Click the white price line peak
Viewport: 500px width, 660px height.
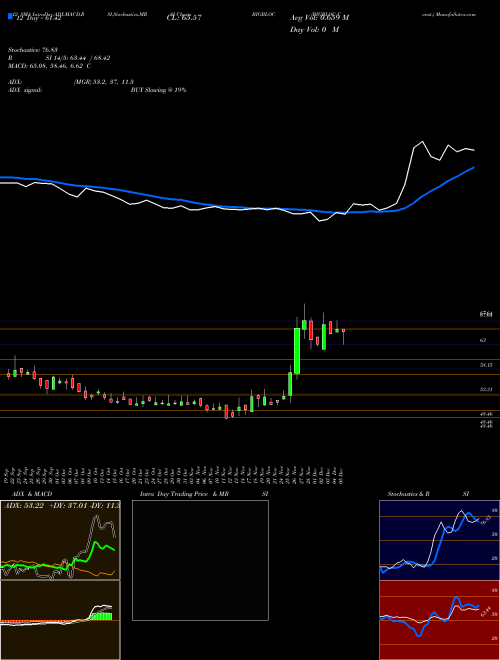coord(422,142)
